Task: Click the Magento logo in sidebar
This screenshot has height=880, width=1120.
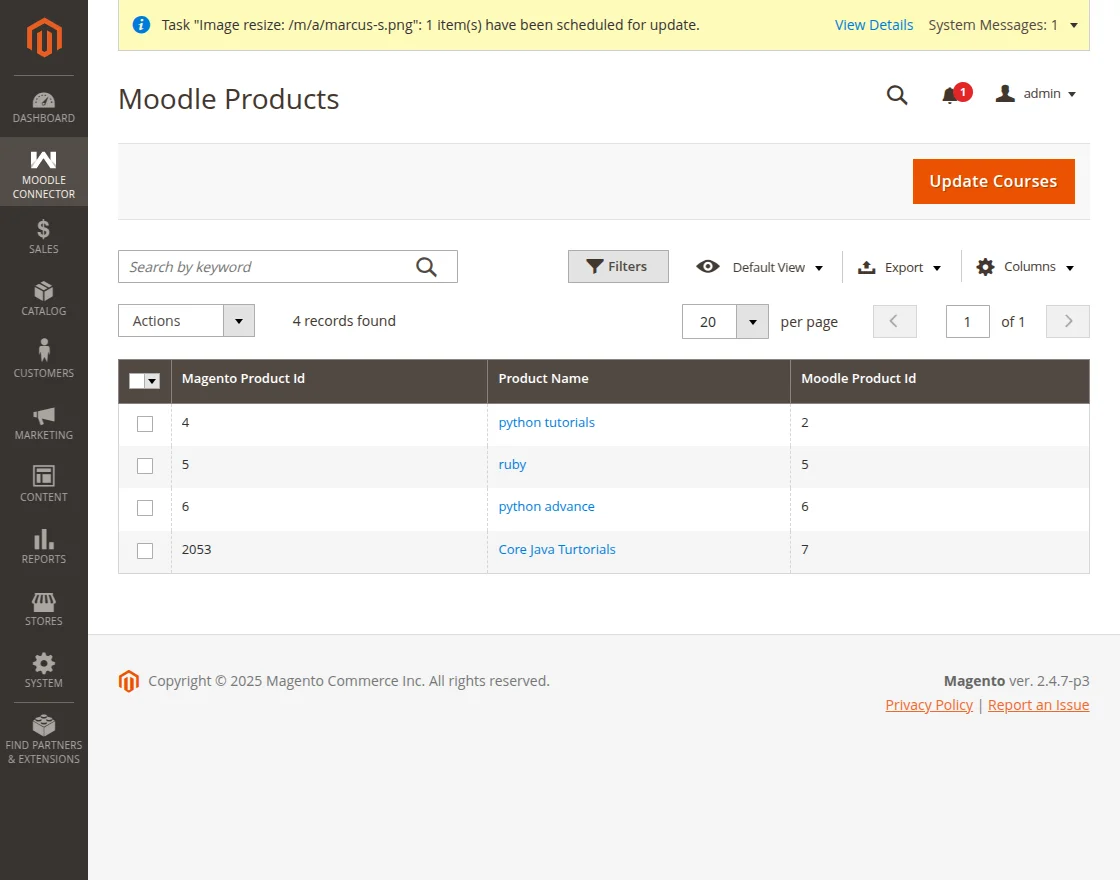Action: (44, 38)
